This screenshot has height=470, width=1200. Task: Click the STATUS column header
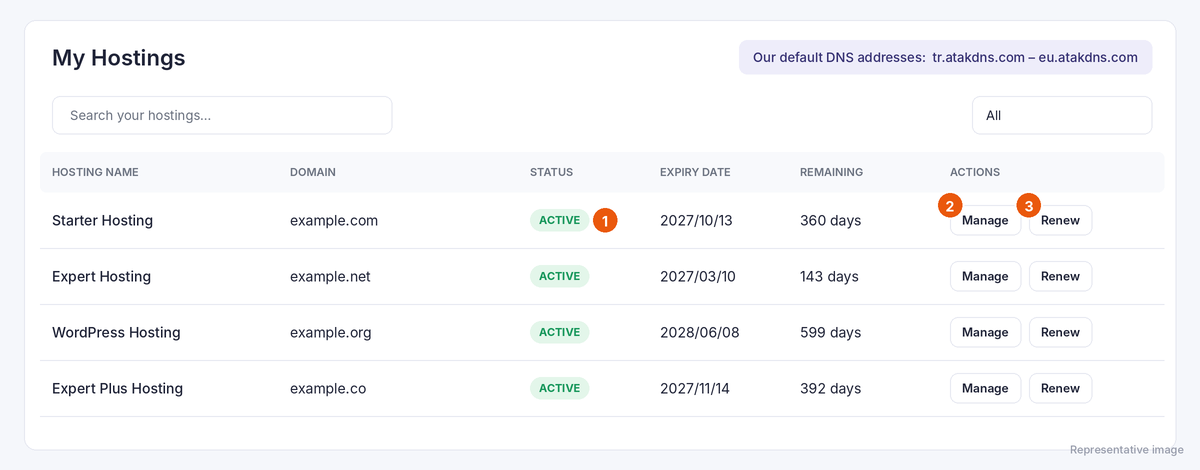pos(551,172)
